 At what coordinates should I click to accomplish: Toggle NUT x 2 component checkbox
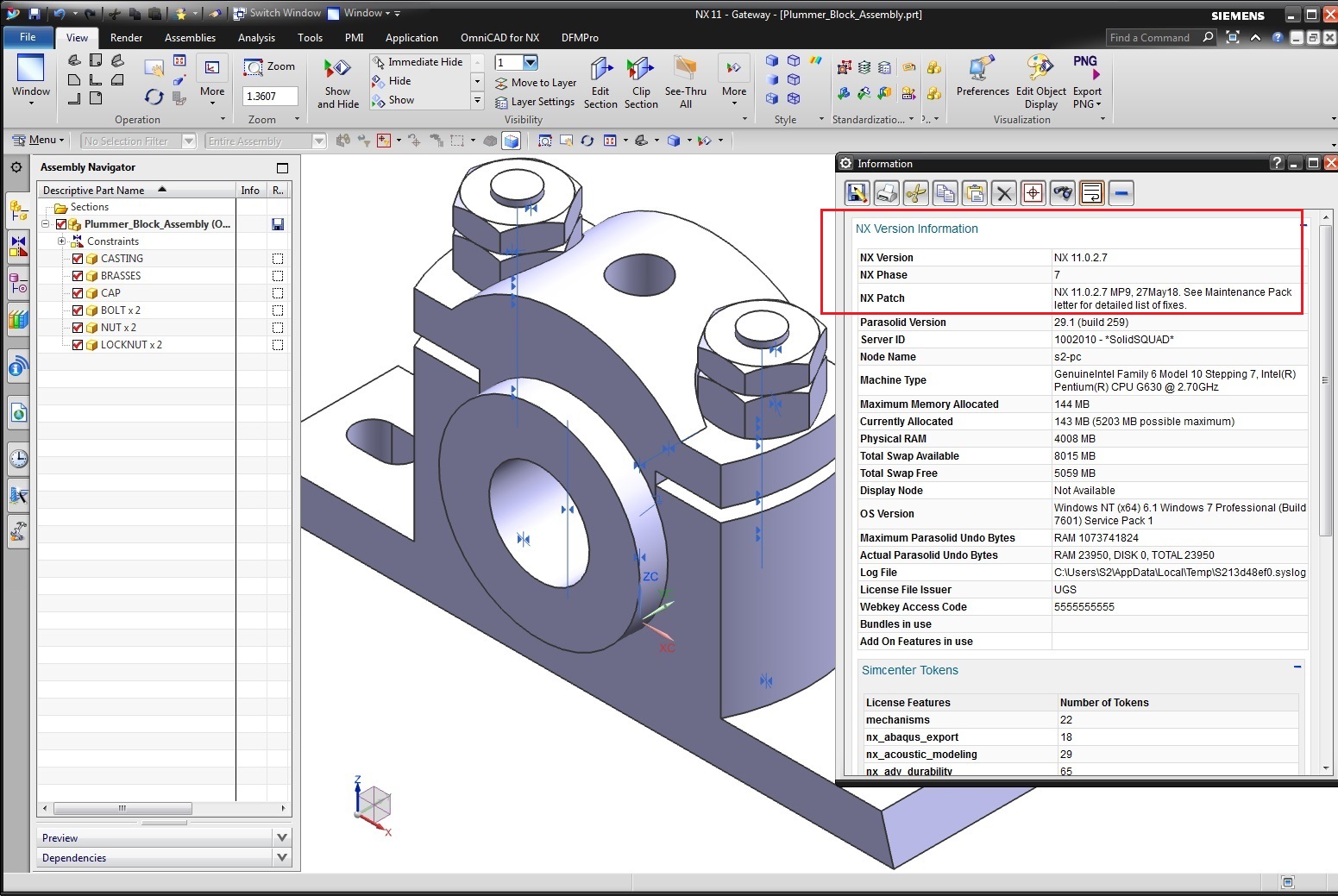(78, 328)
